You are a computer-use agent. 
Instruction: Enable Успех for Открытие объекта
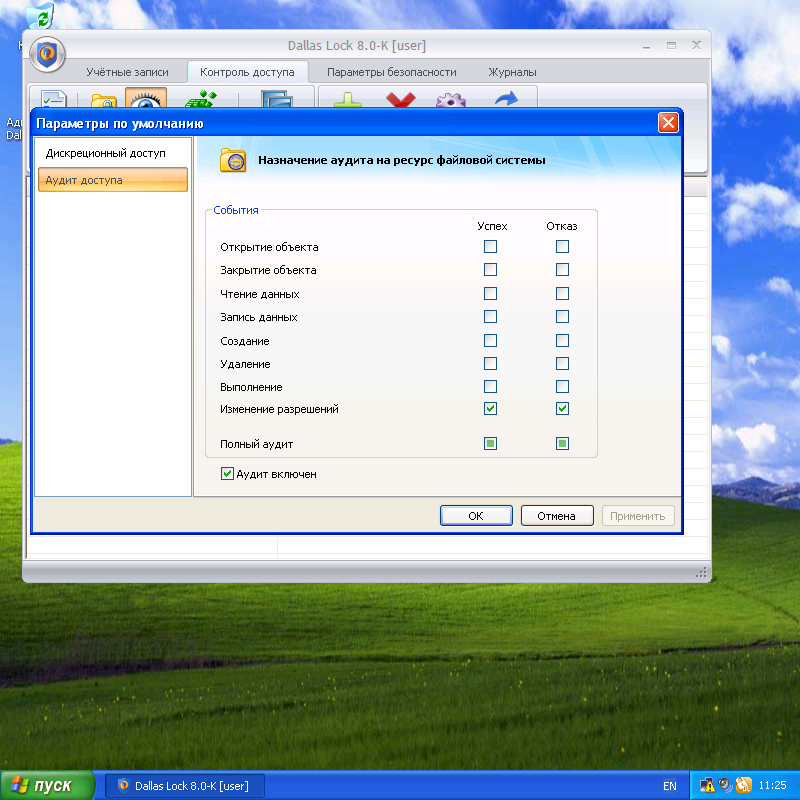pyautogui.click(x=490, y=247)
